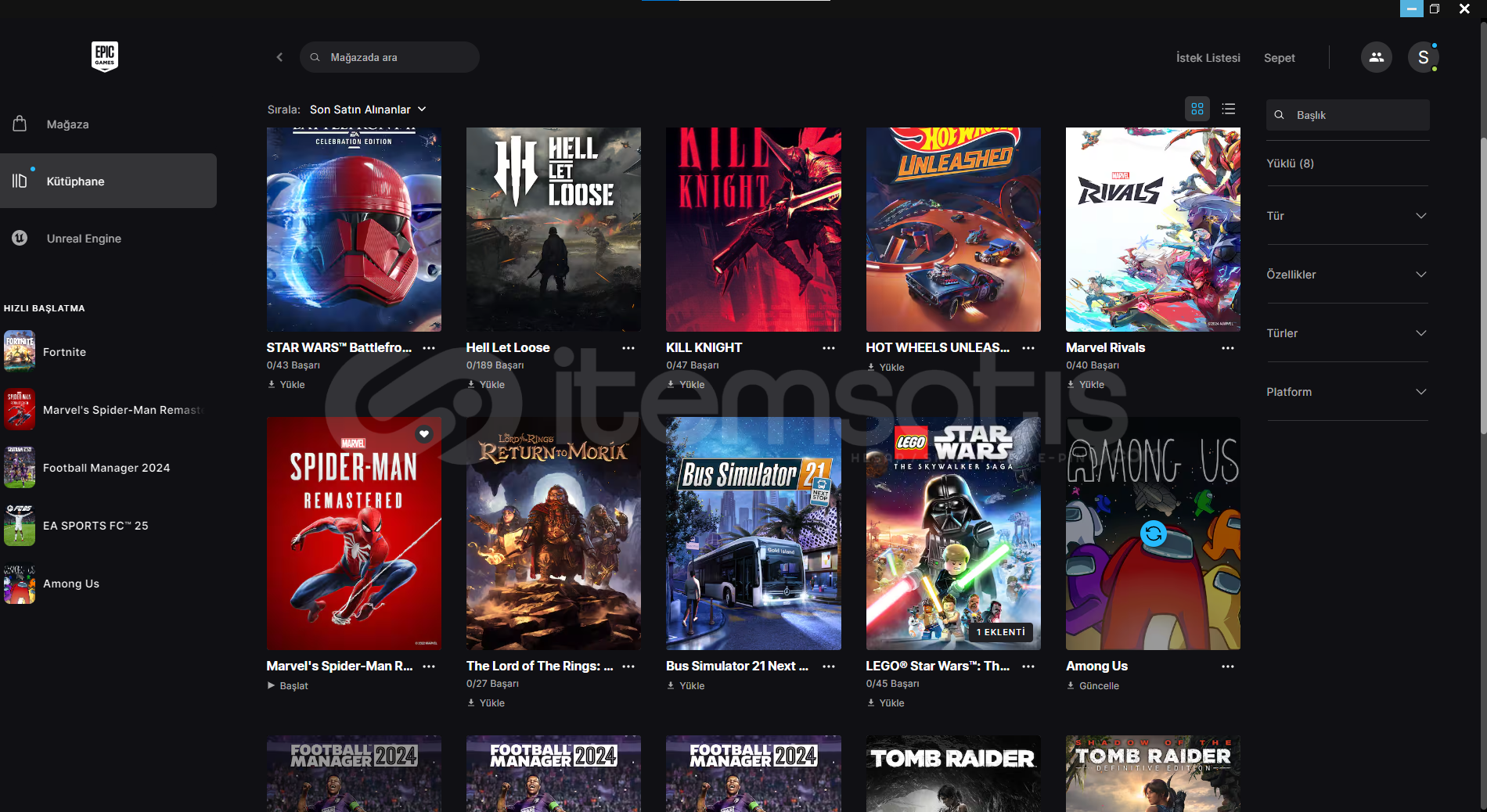The height and width of the screenshot is (812, 1487).
Task: Open options menu for Hell Let Loose
Action: [x=628, y=348]
